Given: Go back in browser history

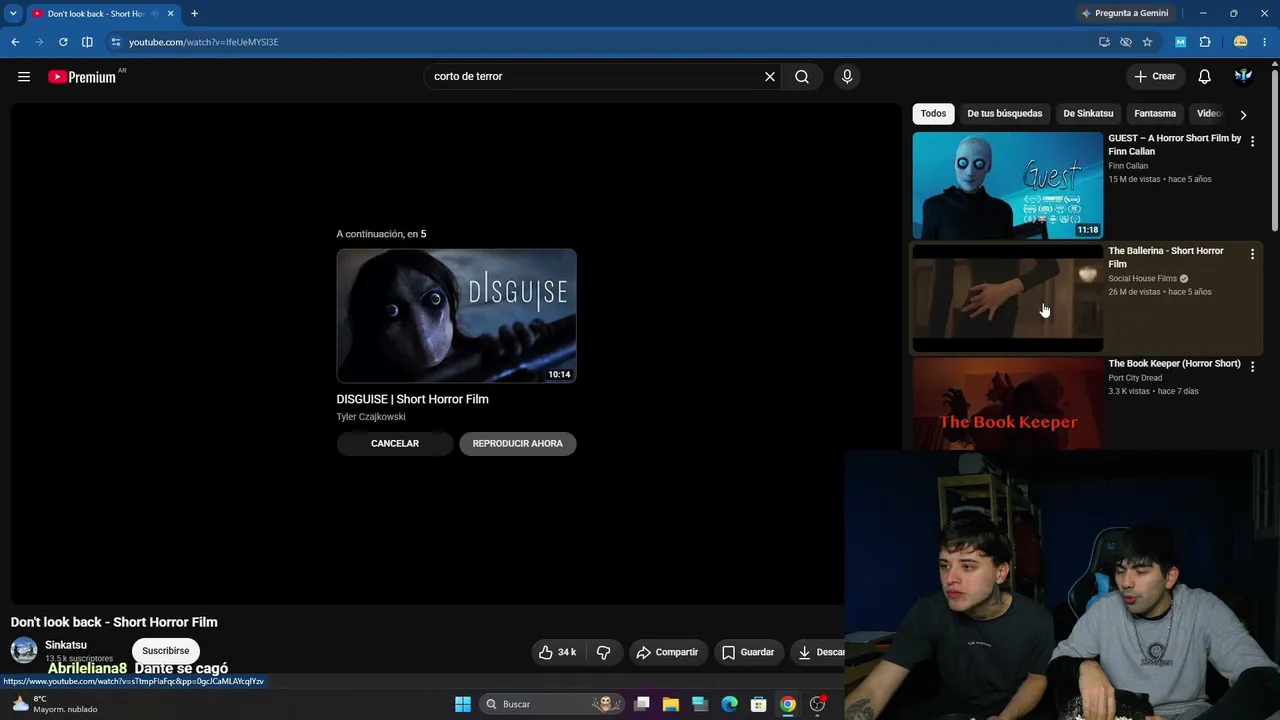Looking at the screenshot, I should (15, 42).
